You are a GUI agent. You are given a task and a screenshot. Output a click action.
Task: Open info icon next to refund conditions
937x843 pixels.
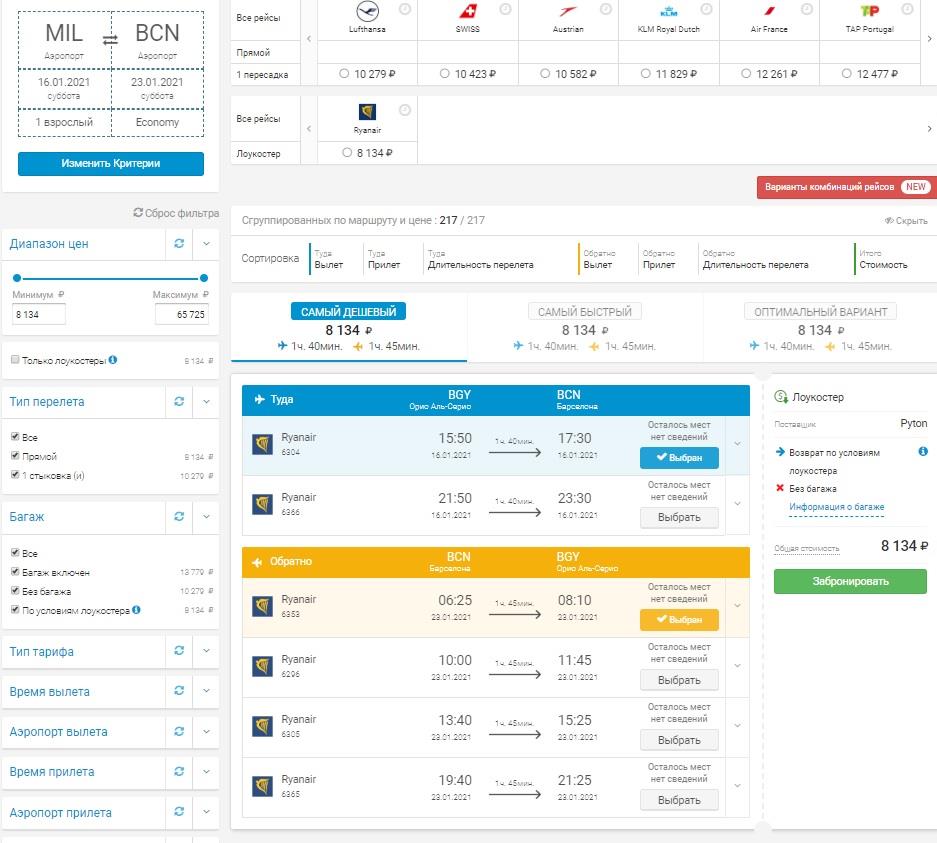coord(923,452)
